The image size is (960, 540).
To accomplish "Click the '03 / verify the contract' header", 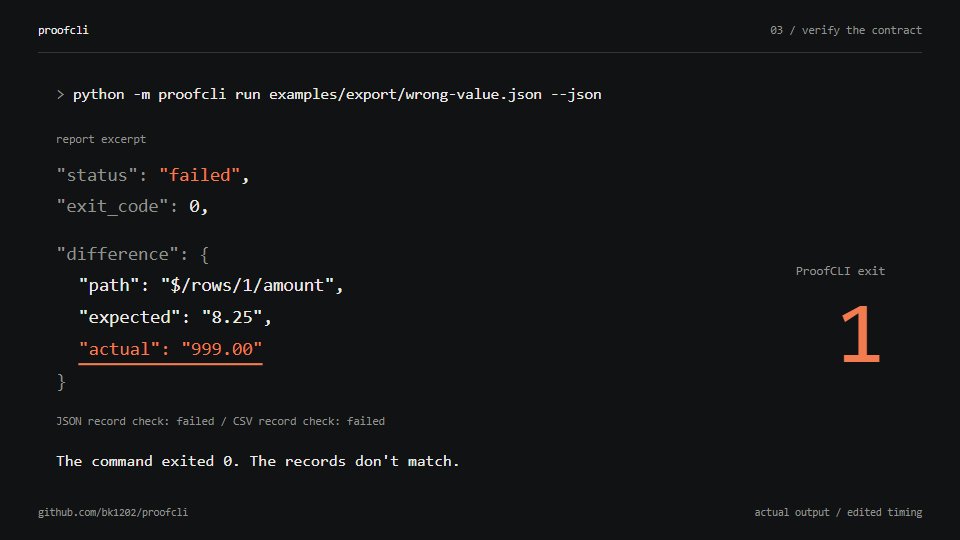I will pos(846,30).
